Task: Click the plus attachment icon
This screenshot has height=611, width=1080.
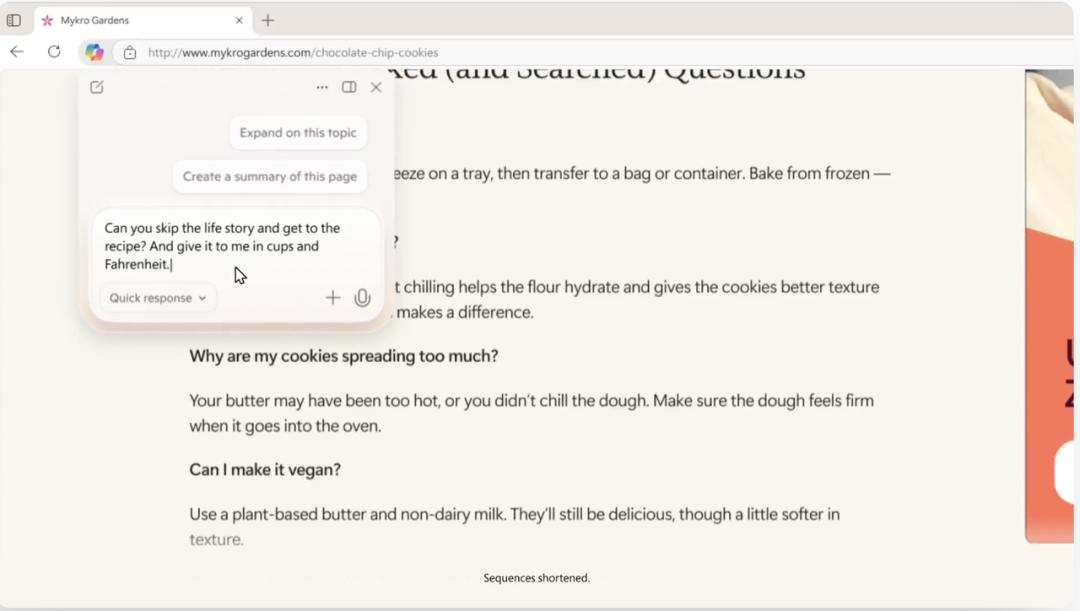Action: (x=333, y=298)
